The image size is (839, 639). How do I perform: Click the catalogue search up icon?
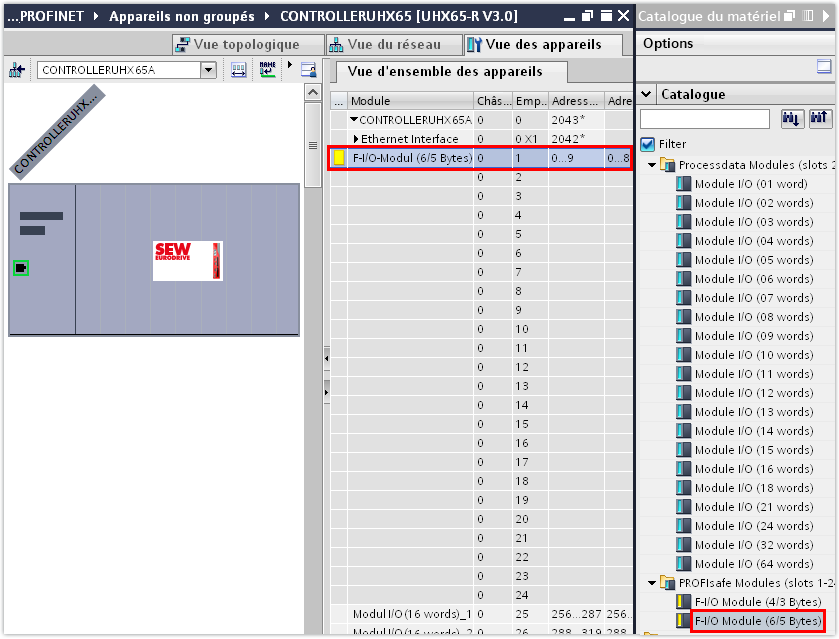coord(819,119)
